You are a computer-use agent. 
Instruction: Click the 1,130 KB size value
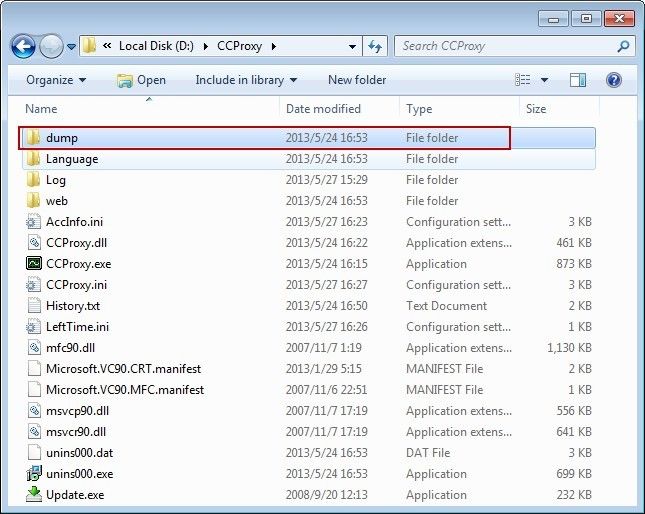(x=569, y=348)
